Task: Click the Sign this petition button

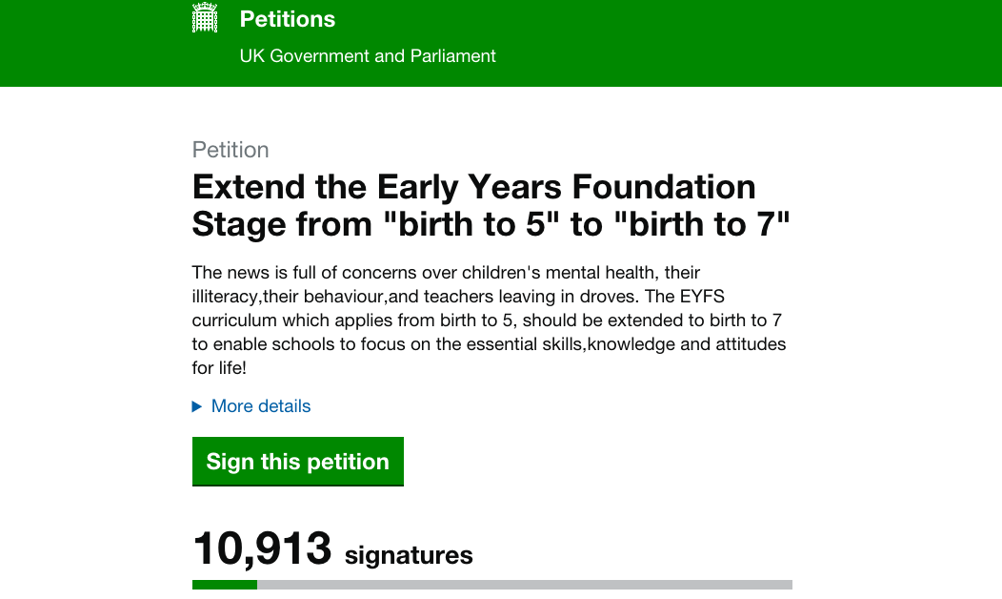Action: (x=298, y=462)
